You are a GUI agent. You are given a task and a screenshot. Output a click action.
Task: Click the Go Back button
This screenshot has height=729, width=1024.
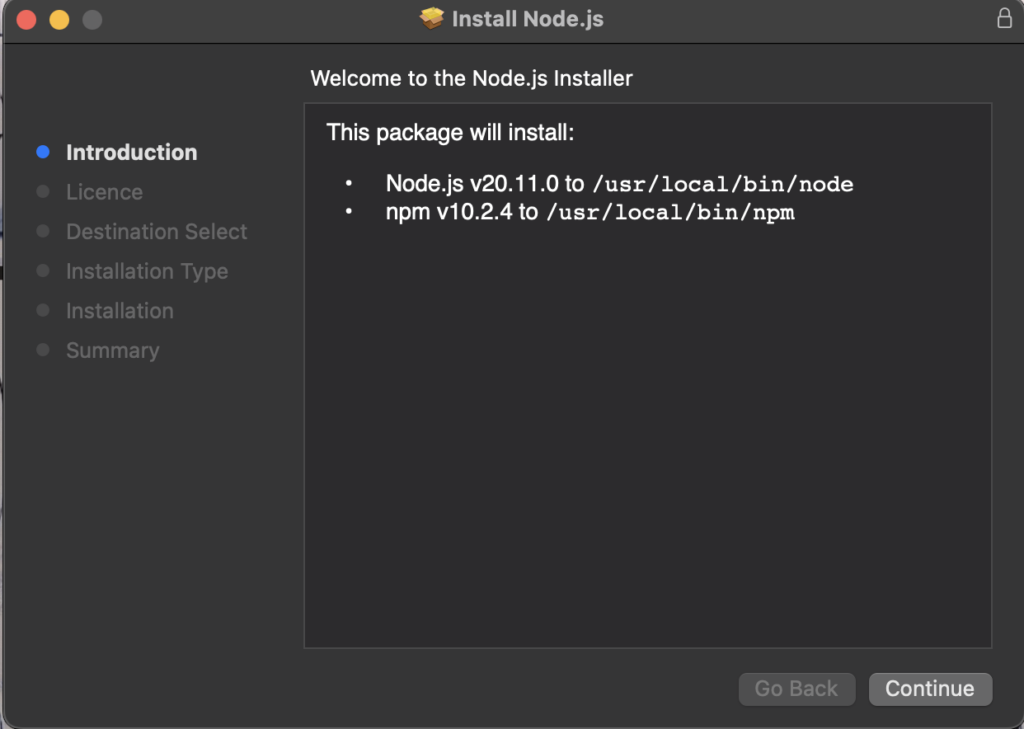click(x=797, y=689)
